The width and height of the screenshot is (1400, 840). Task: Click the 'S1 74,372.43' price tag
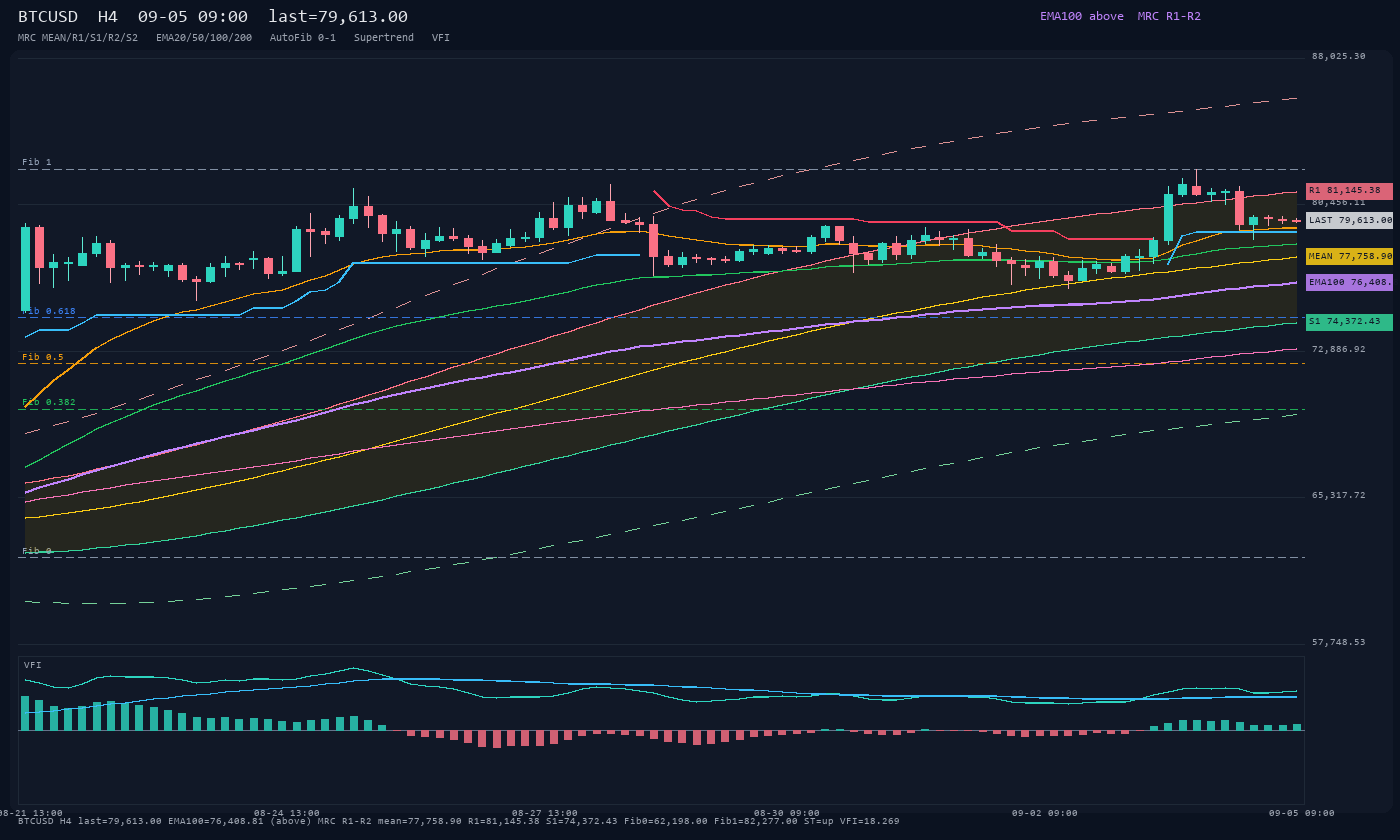[1349, 322]
